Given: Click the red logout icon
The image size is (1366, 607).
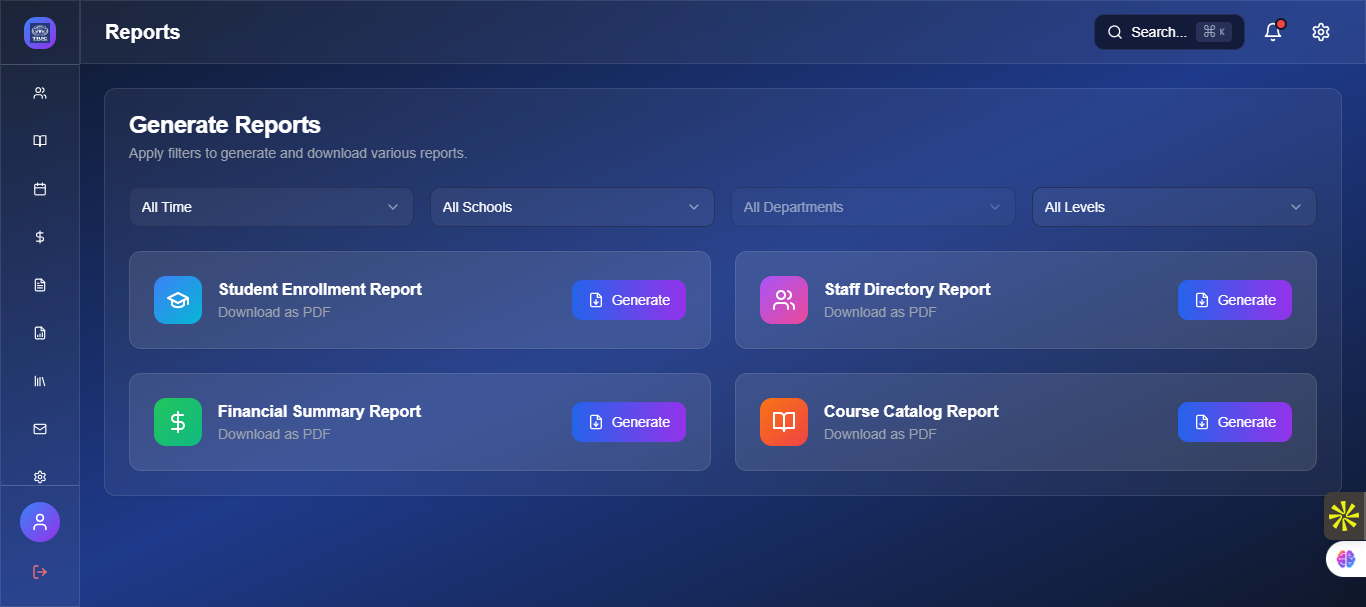Looking at the screenshot, I should click(40, 572).
